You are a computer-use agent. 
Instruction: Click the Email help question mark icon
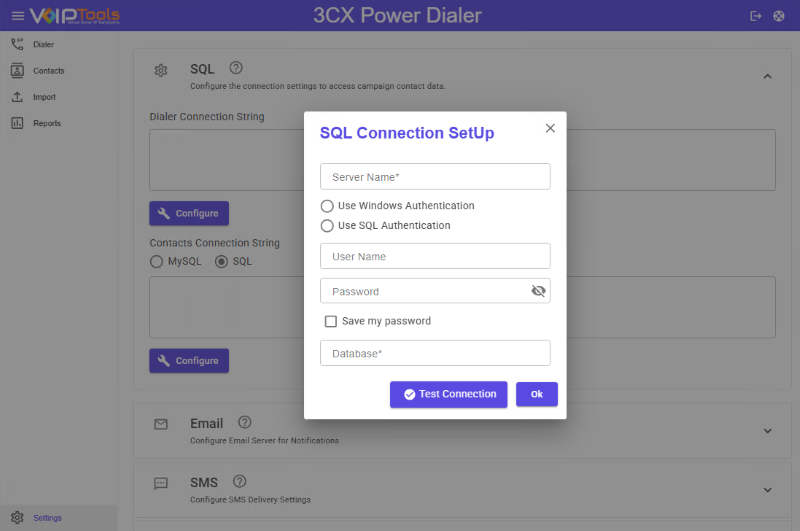(245, 423)
